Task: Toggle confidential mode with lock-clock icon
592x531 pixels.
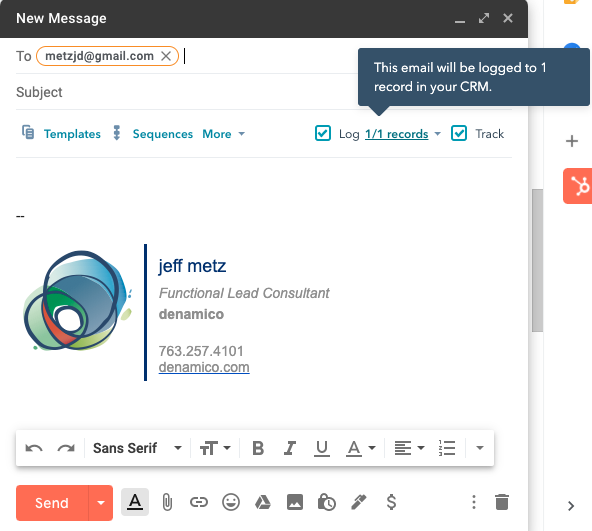Action: (x=327, y=502)
